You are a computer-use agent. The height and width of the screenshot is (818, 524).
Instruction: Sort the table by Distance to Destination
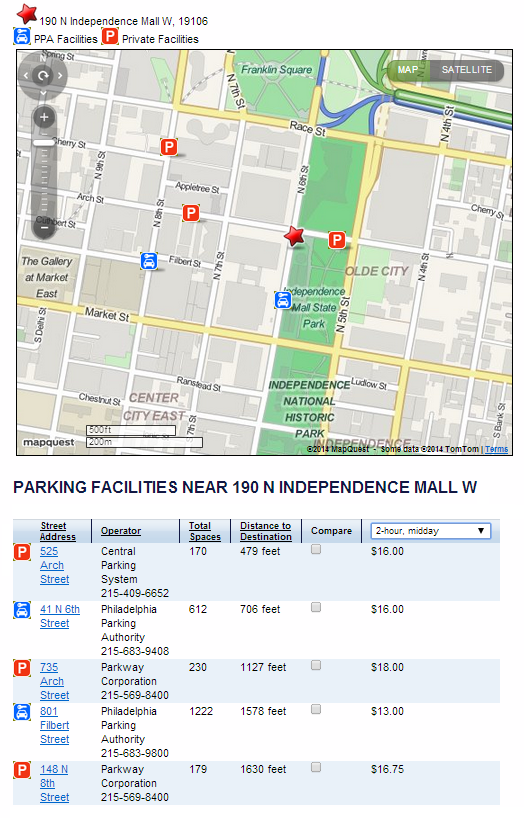pyautogui.click(x=266, y=531)
